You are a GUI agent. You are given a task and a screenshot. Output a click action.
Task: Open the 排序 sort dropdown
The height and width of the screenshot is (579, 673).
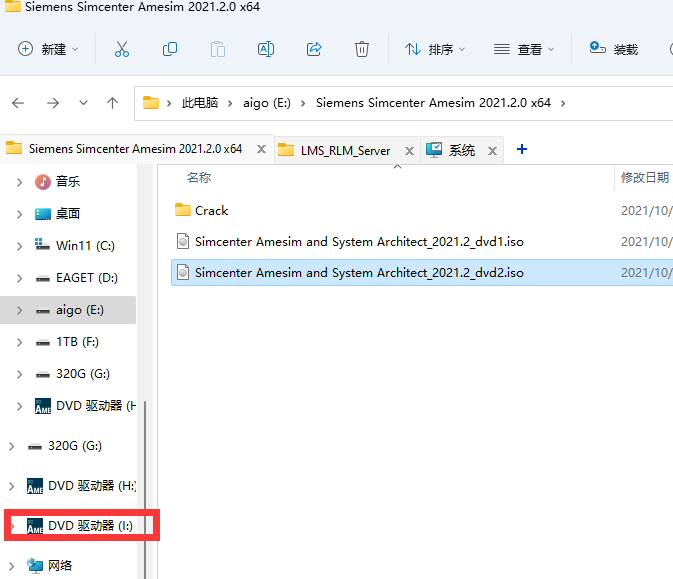[x=435, y=49]
